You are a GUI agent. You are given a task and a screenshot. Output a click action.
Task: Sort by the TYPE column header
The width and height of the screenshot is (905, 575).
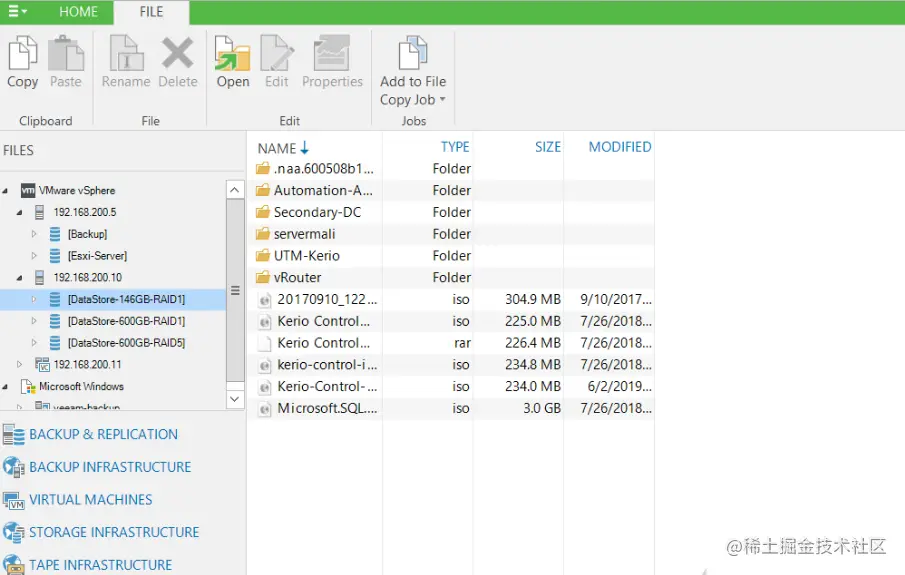point(455,147)
